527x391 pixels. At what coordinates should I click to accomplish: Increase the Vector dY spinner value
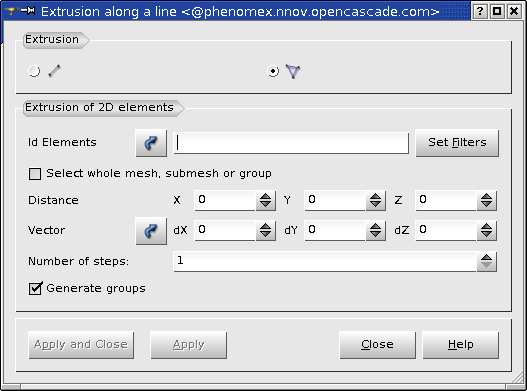coord(375,226)
